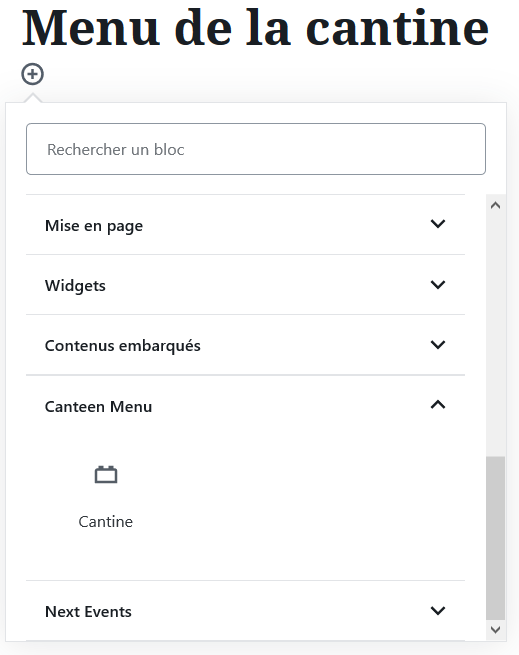Collapse the Canteen Menu chevron
This screenshot has width=519, height=655.
tap(438, 405)
